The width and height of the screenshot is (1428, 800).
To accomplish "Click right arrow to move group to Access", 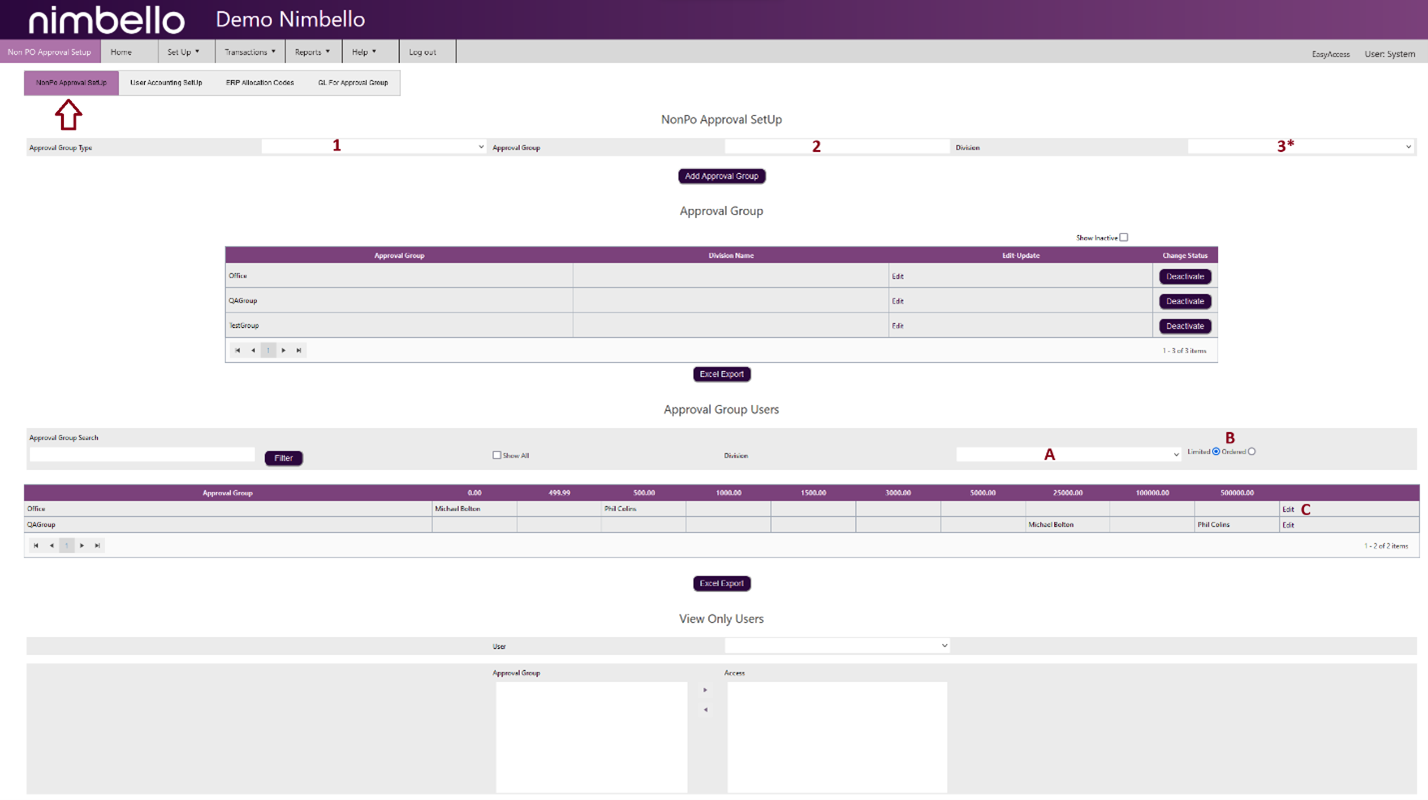I will (705, 690).
